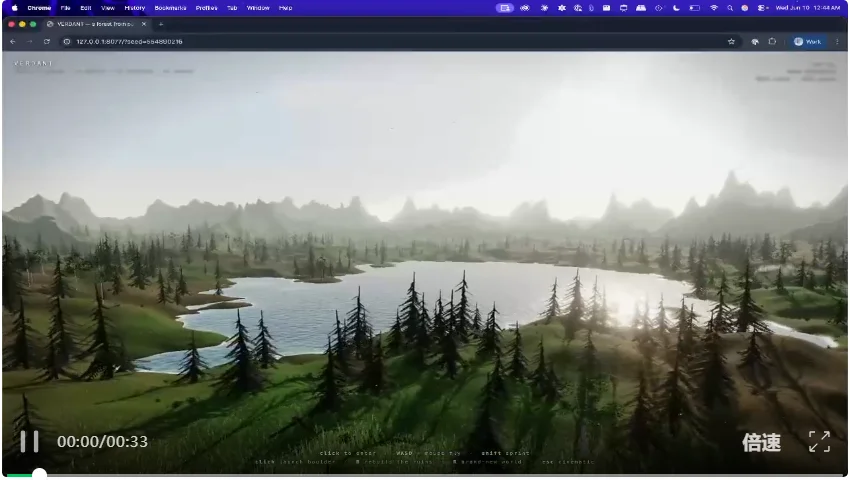The image size is (850, 480).
Task: Open the Work profile menu
Action: 807,41
